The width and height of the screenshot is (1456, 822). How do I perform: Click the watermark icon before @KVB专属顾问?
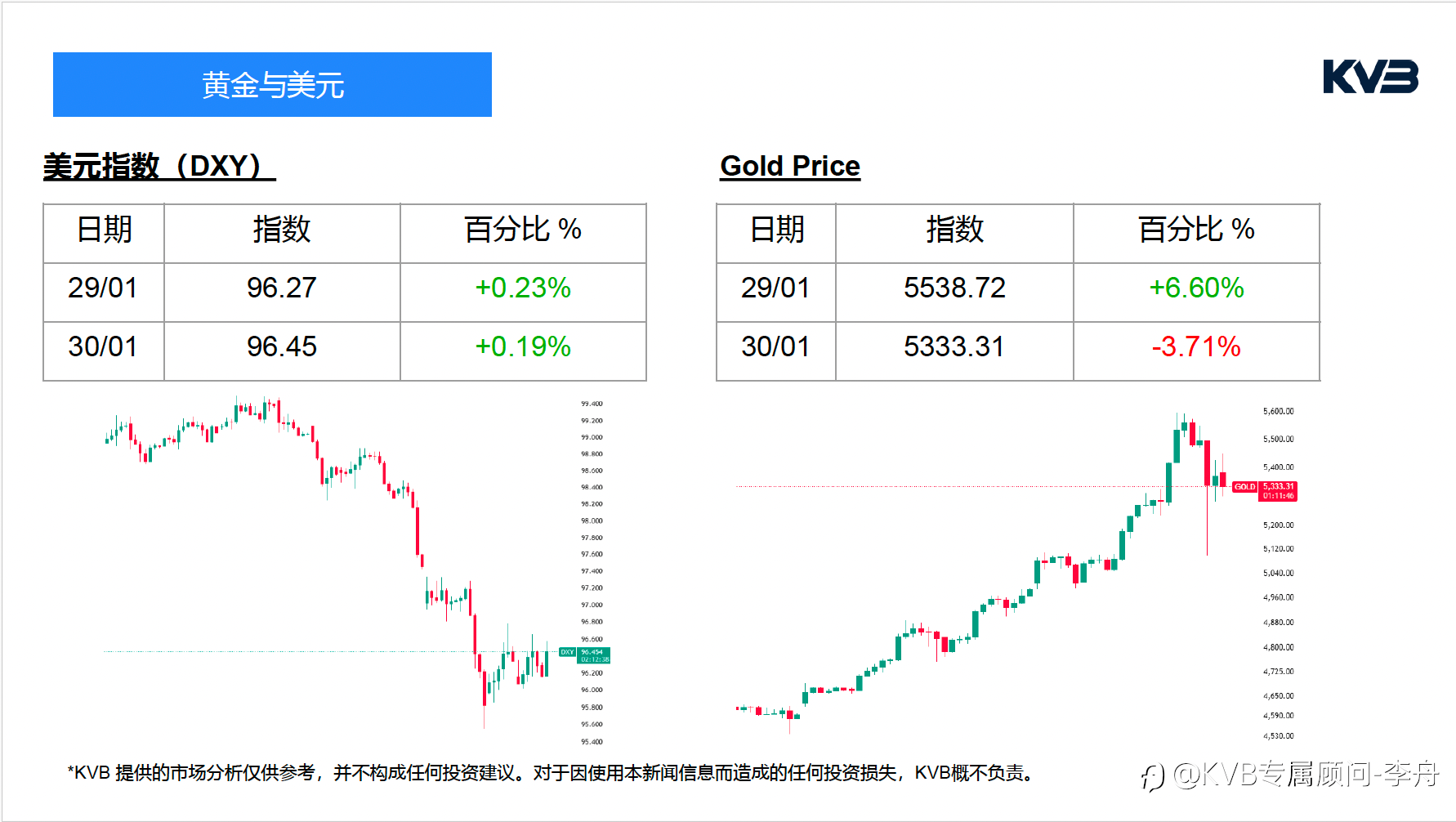pyautogui.click(x=1152, y=776)
